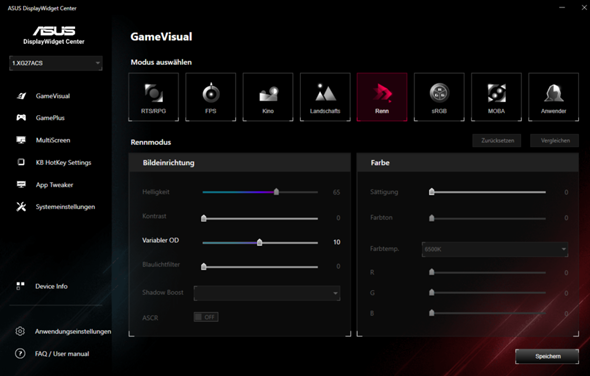Open the GamePlus menu entry

pyautogui.click(x=50, y=118)
